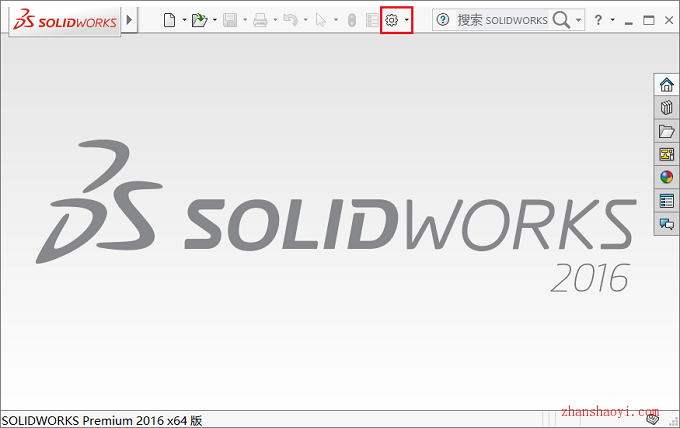
Task: Click the Rebuild traffic light icon
Action: pyautogui.click(x=352, y=20)
